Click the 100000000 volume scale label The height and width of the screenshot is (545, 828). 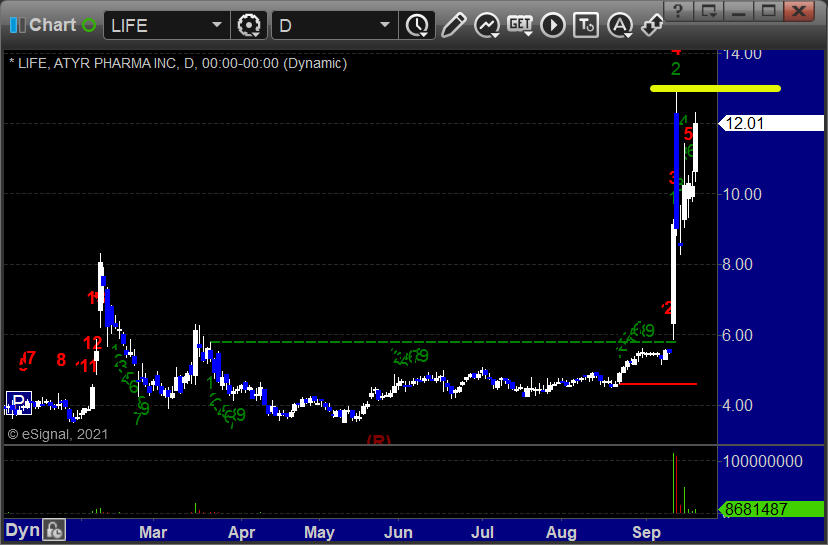763,462
